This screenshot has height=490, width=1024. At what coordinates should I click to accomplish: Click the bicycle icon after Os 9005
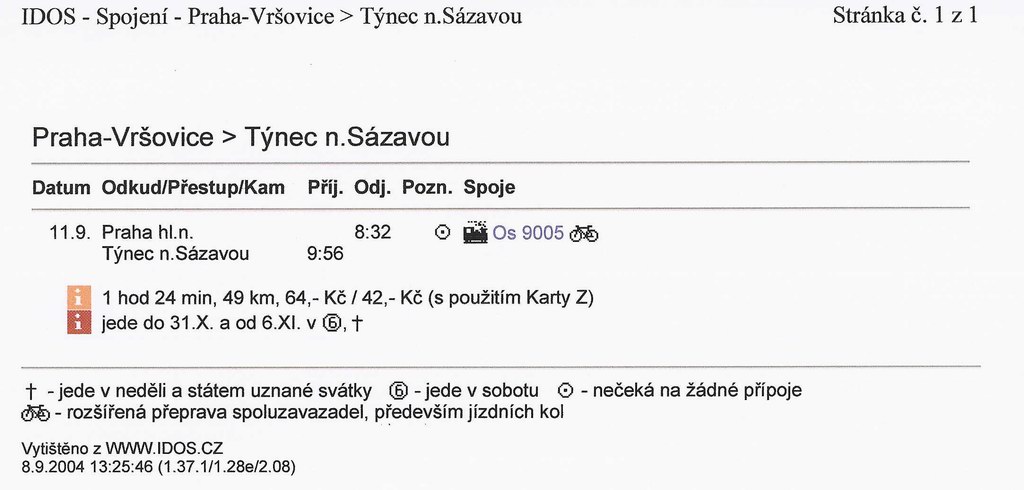click(x=584, y=233)
